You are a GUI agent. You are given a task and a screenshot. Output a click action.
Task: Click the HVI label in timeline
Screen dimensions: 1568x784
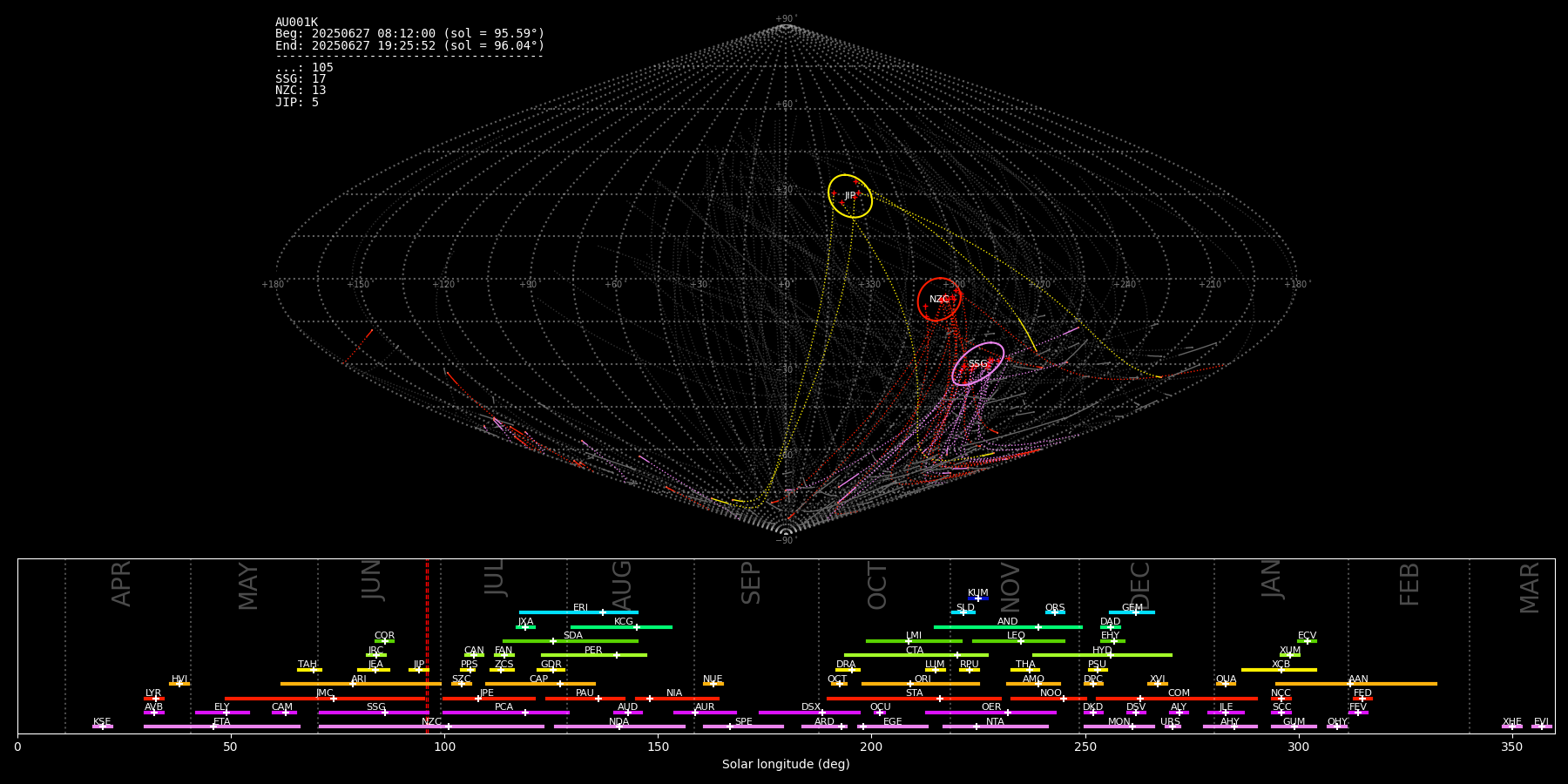(x=179, y=679)
